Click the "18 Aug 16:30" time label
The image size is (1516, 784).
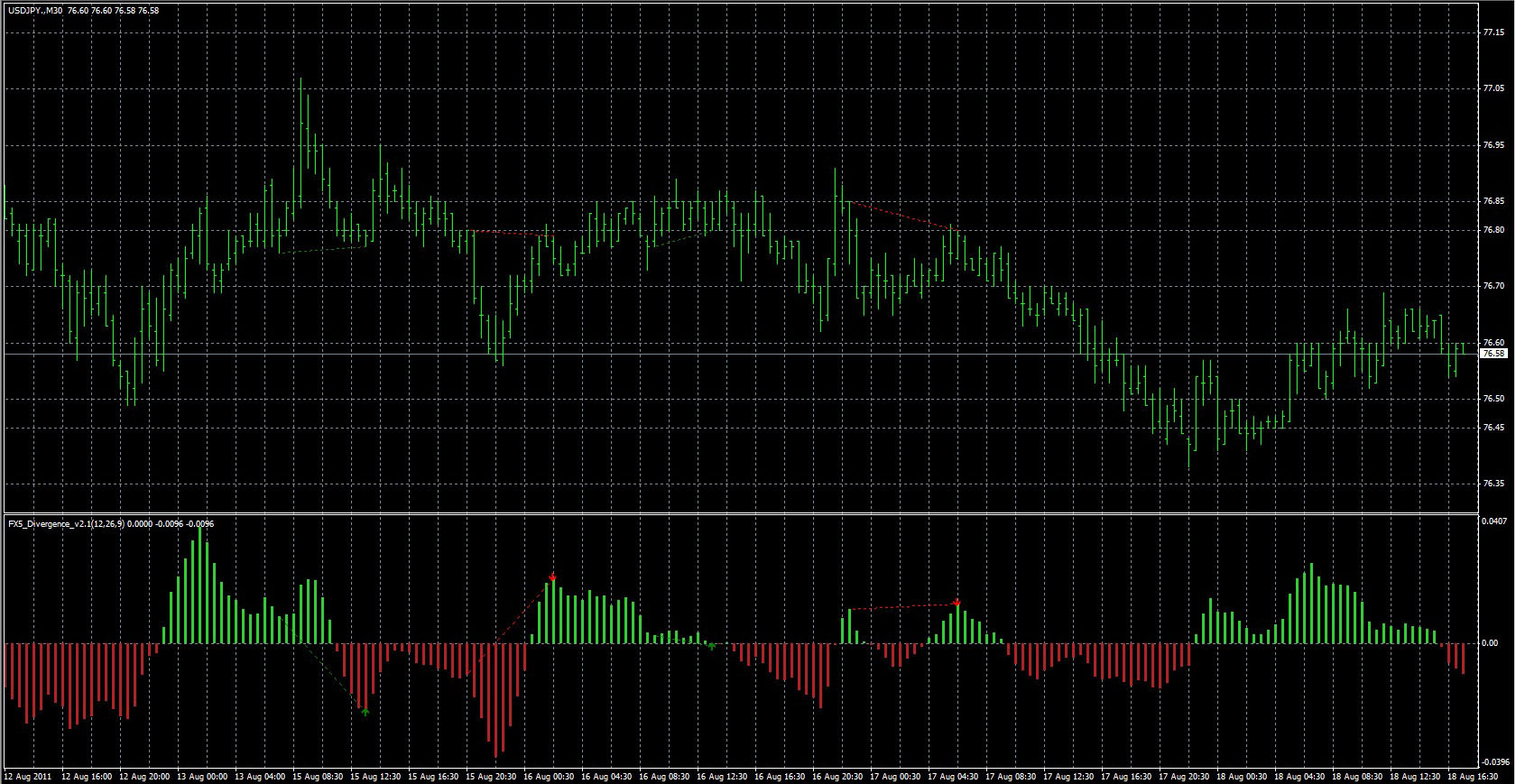[x=1473, y=776]
